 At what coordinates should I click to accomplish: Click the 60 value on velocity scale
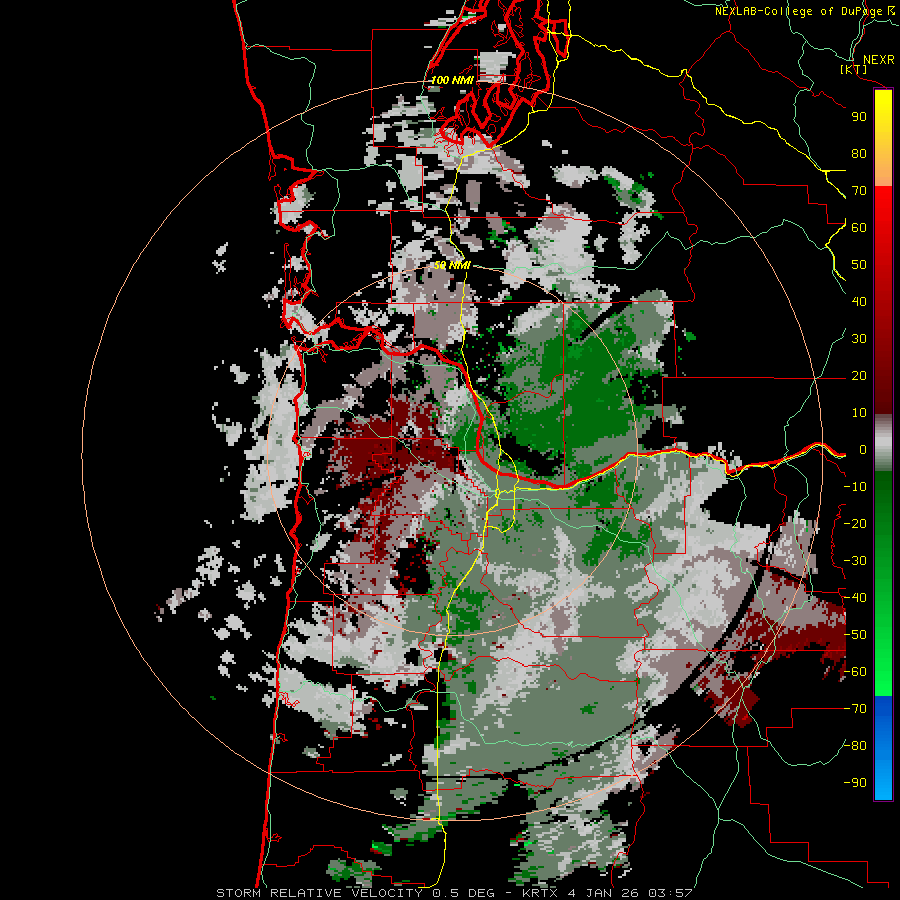click(859, 228)
